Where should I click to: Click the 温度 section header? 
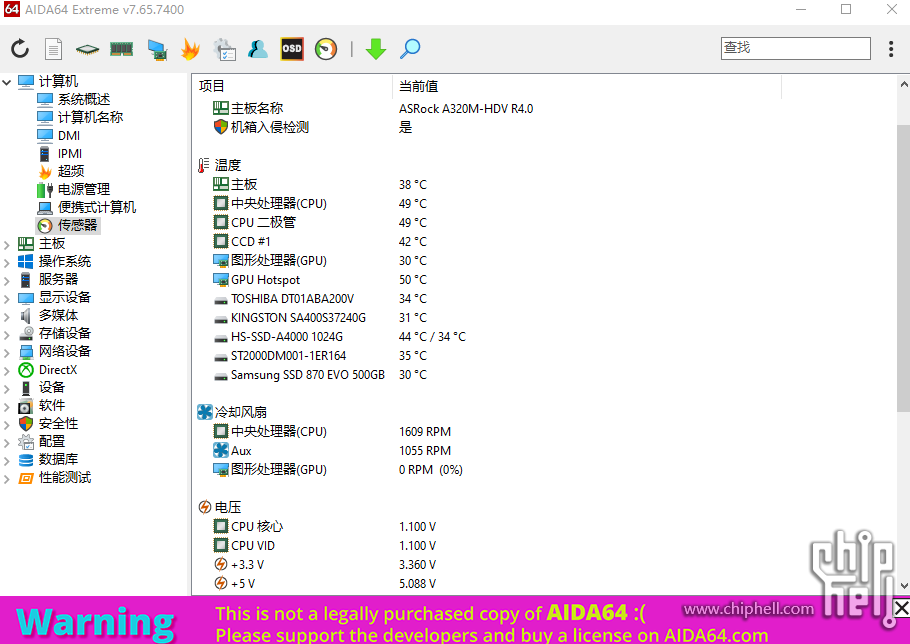point(219,165)
